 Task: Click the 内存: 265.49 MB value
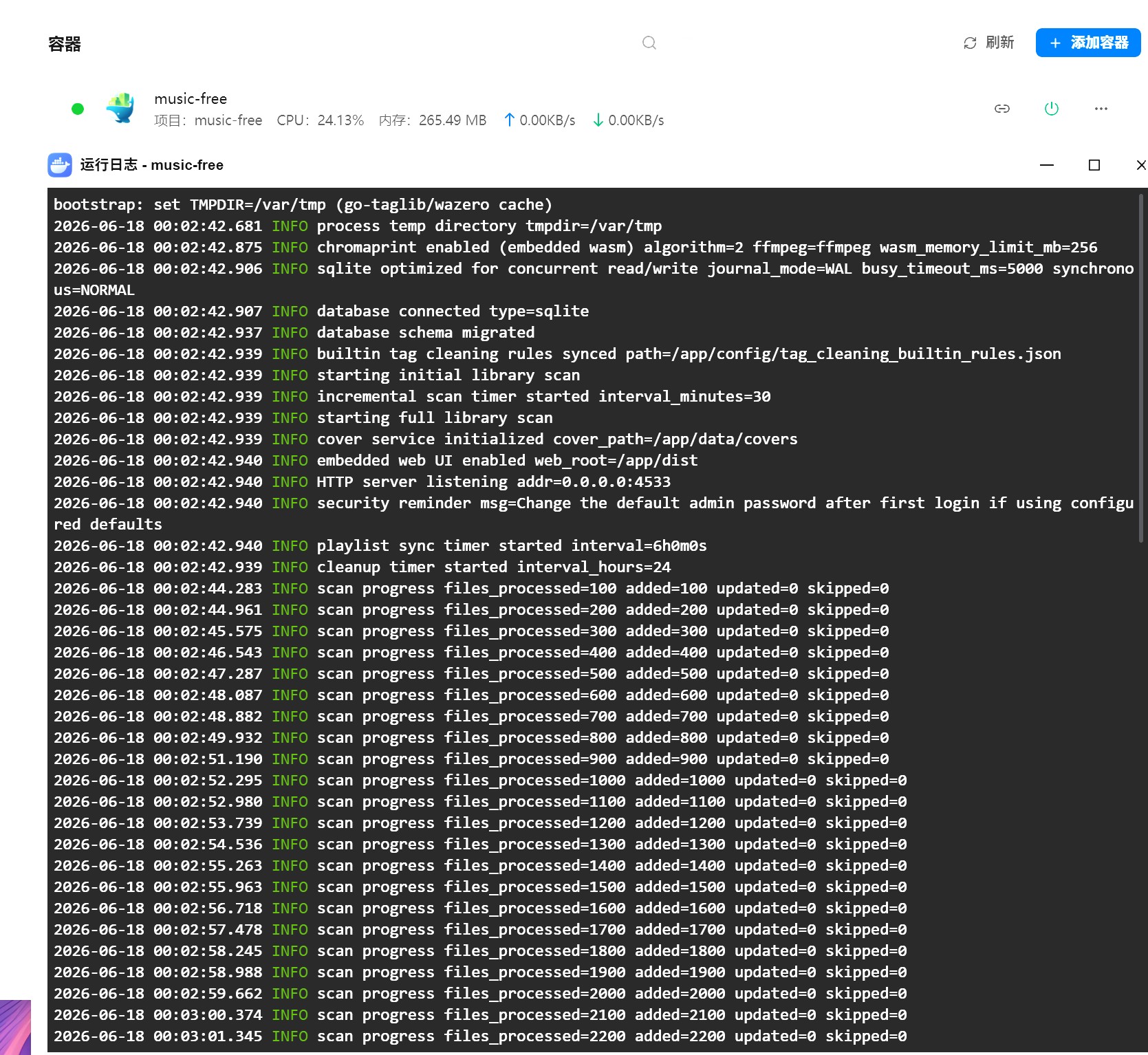433,120
